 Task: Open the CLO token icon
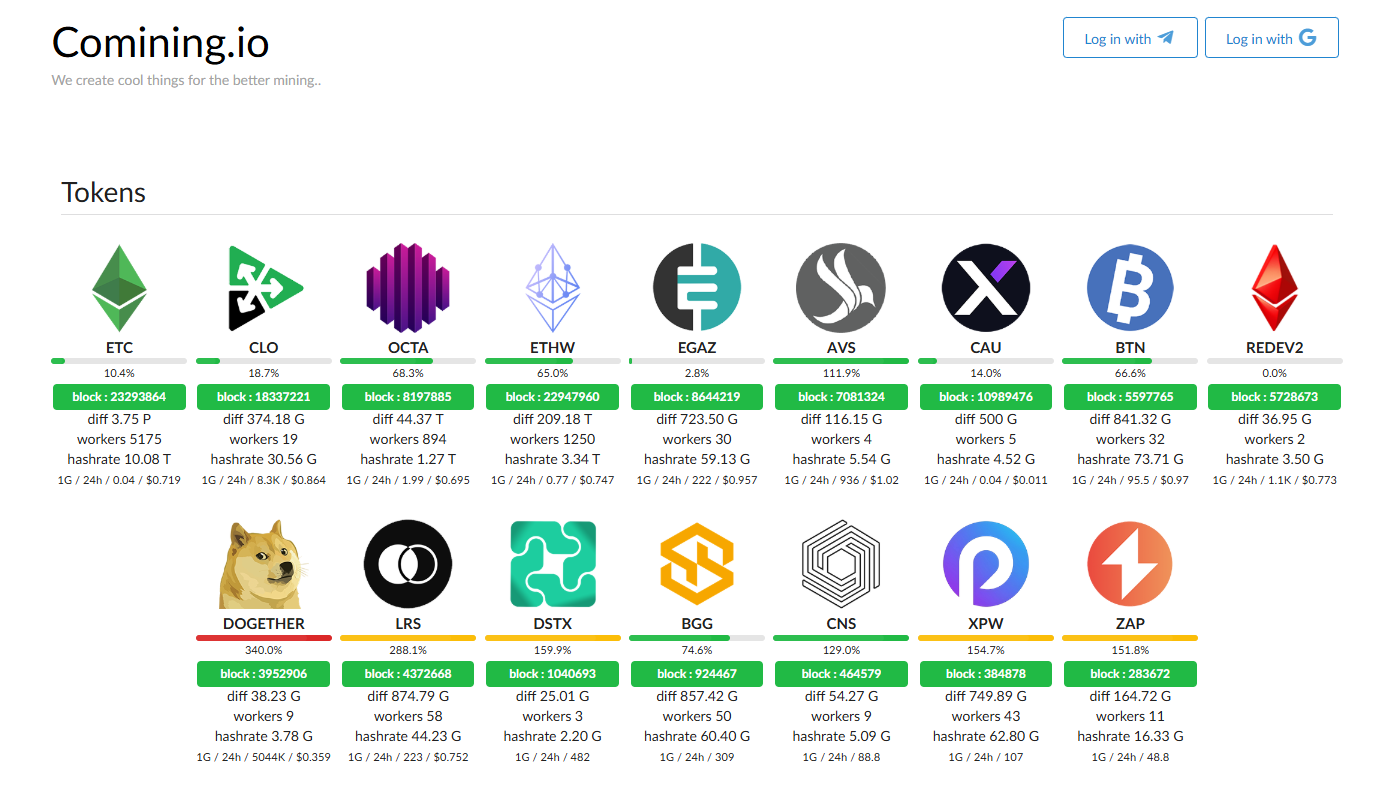(x=264, y=288)
